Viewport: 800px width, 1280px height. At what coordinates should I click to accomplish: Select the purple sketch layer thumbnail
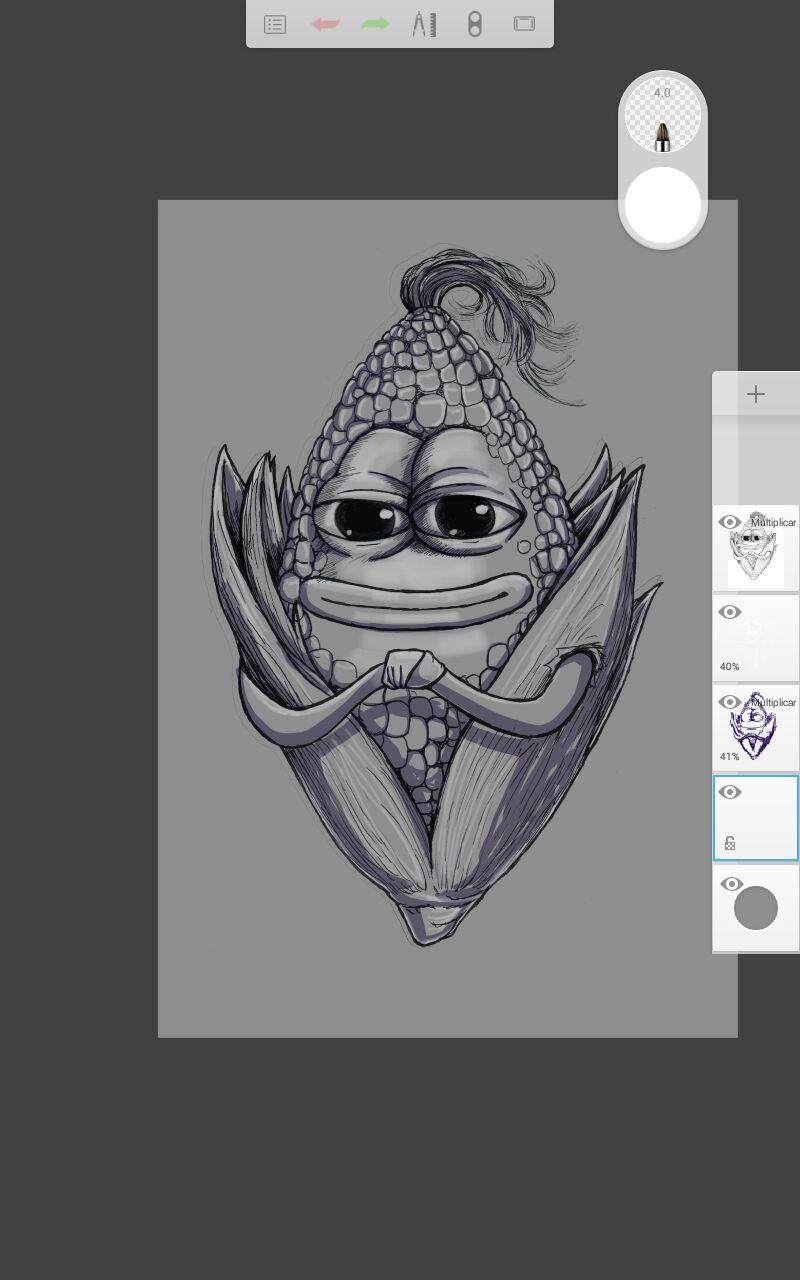756,727
